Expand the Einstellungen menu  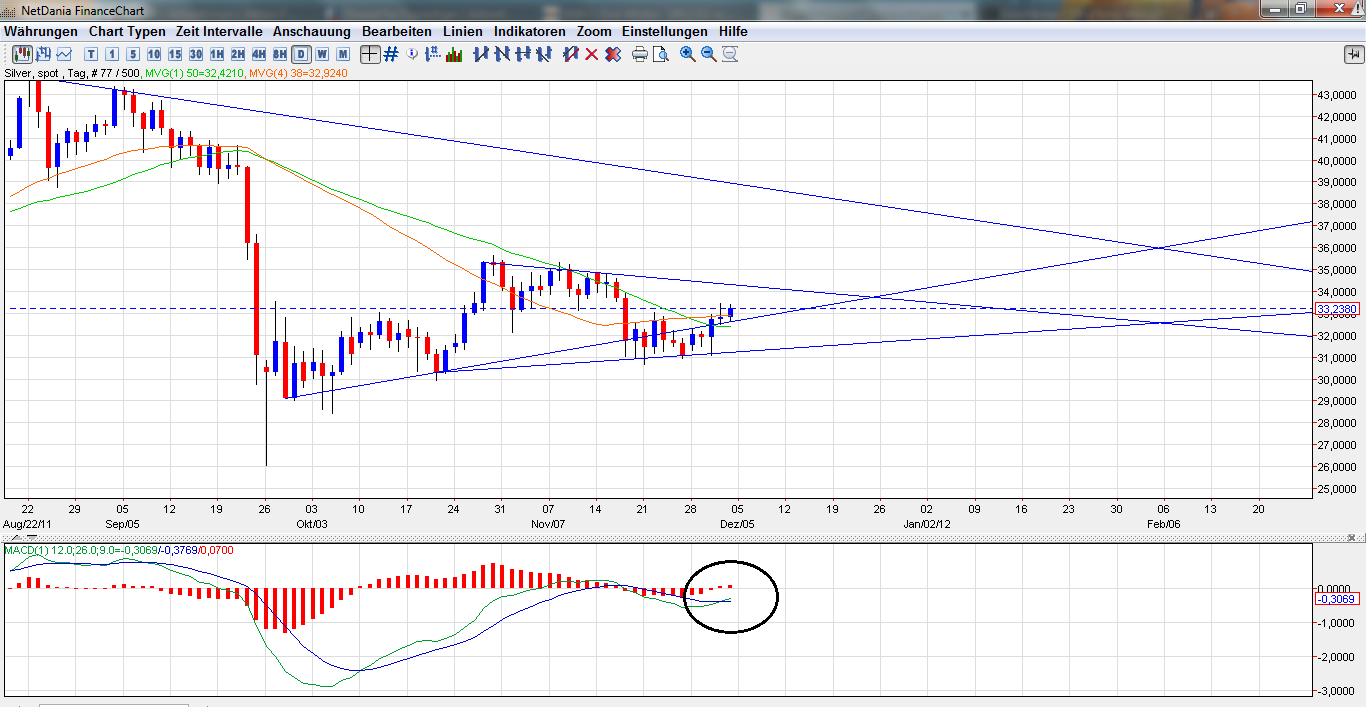(664, 31)
